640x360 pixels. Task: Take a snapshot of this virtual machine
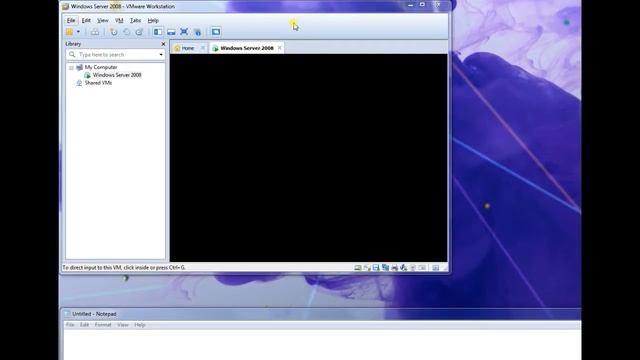(x=114, y=32)
